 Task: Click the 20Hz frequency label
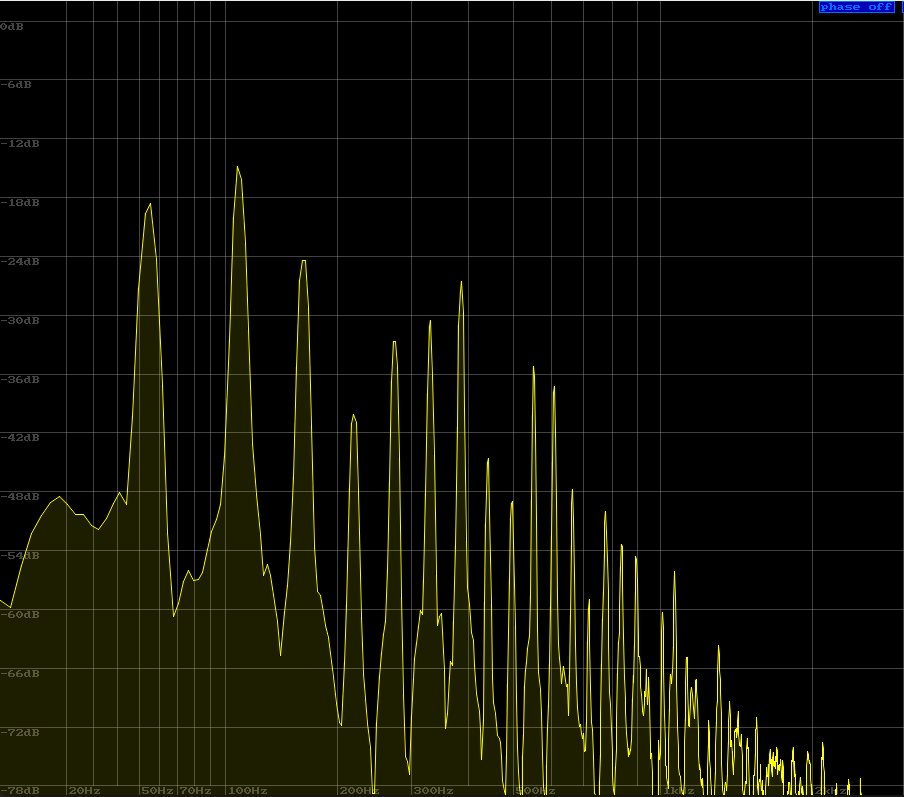click(85, 791)
